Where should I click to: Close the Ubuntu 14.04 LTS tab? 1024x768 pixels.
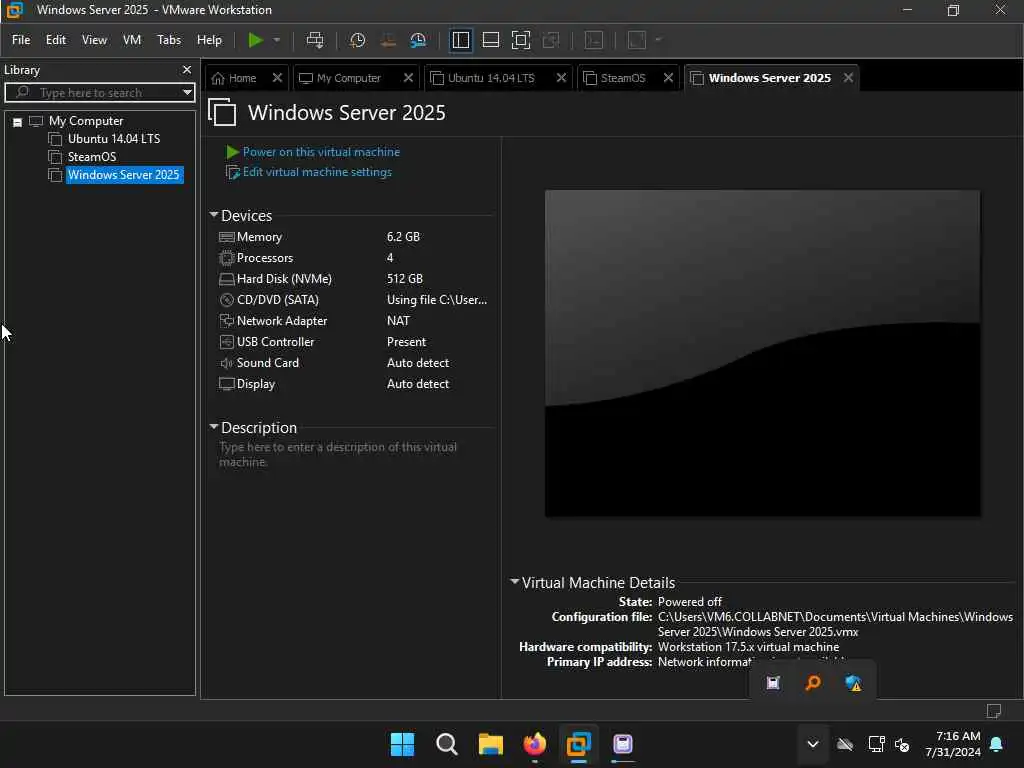561,78
